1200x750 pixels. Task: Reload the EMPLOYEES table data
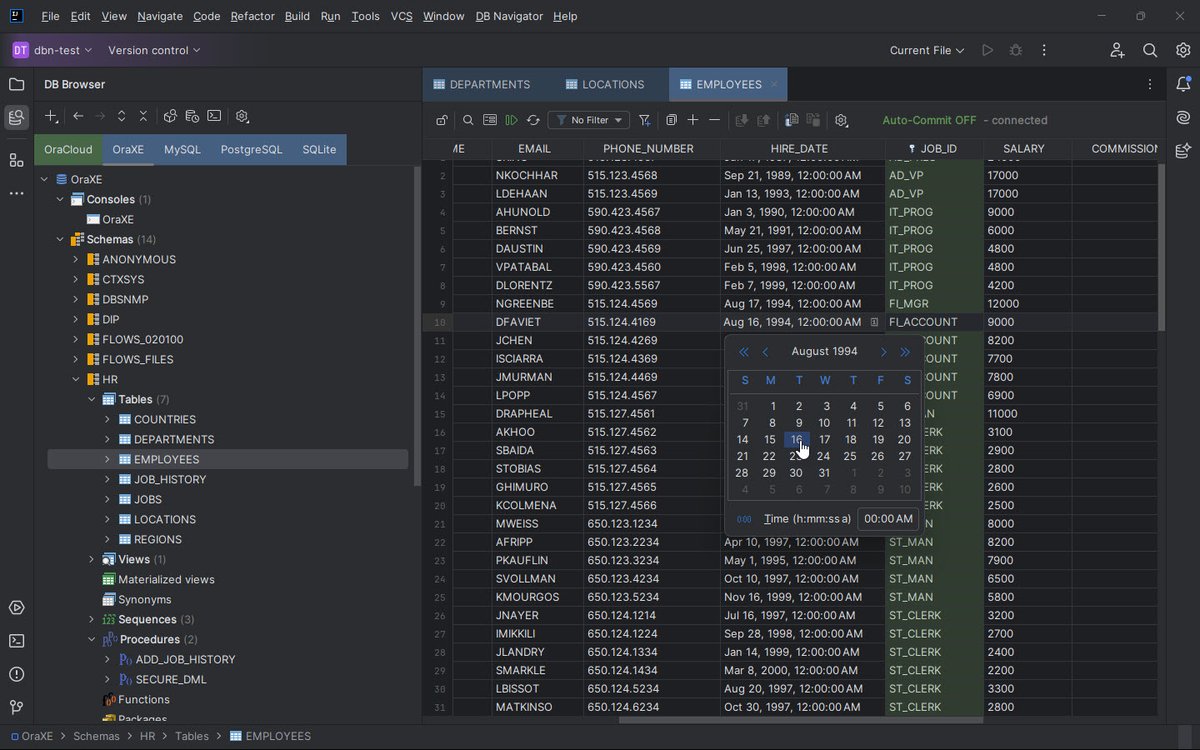pyautogui.click(x=534, y=120)
